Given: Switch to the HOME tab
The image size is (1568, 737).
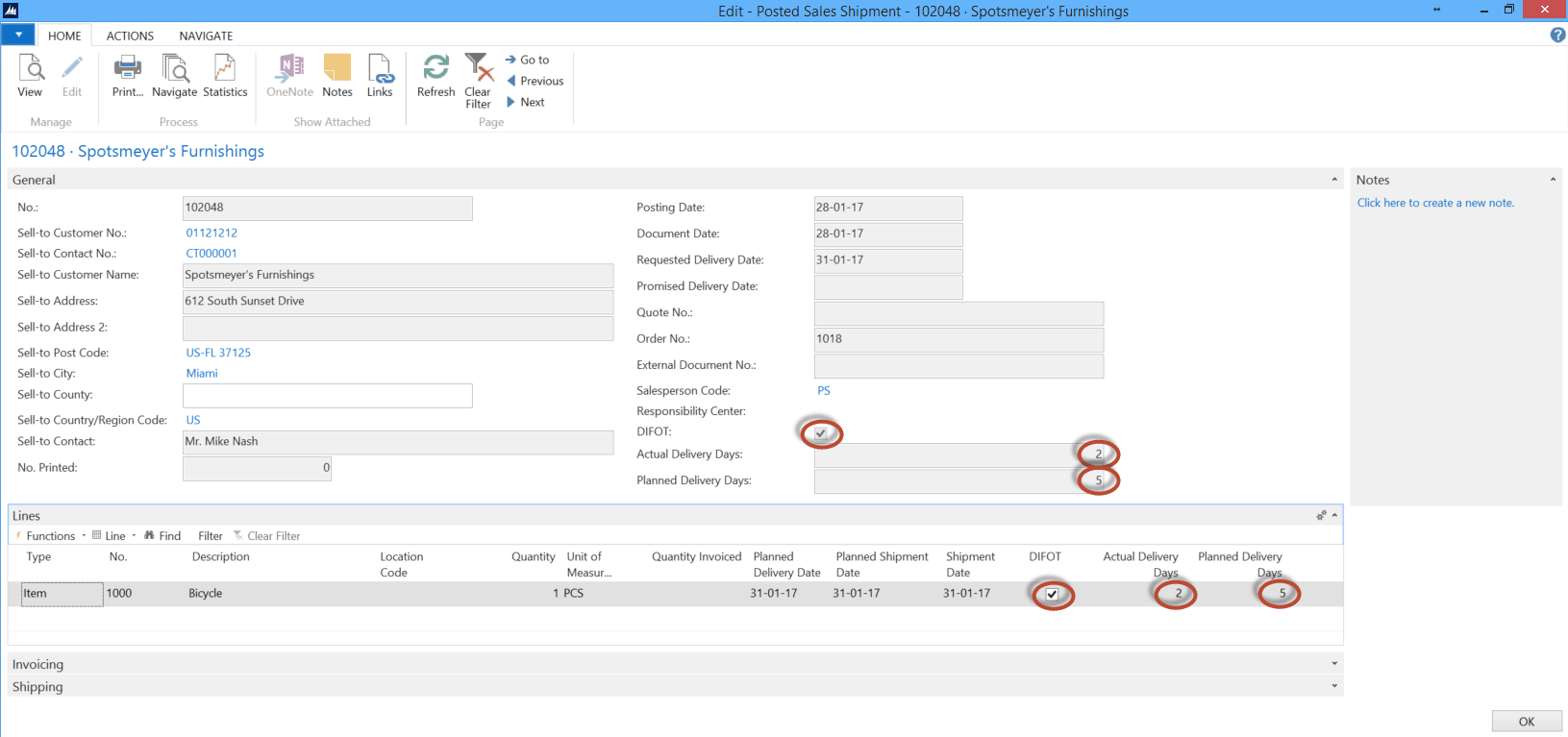Looking at the screenshot, I should [64, 36].
